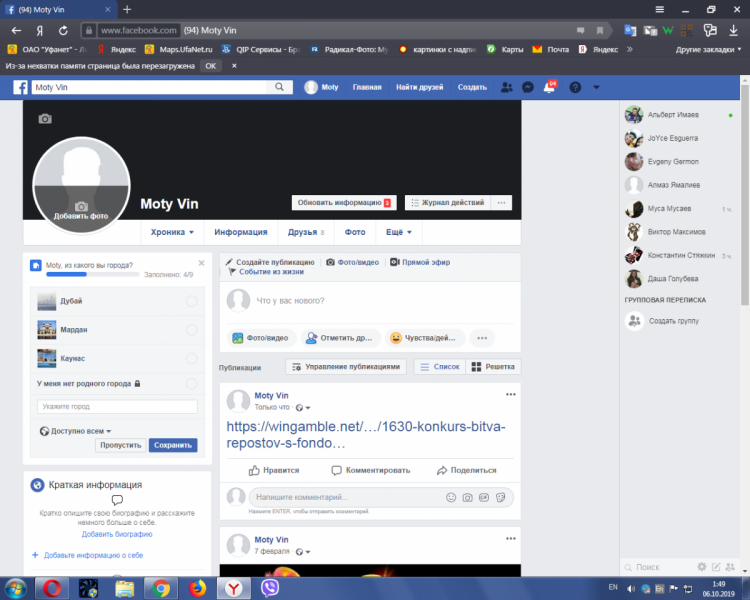Click the Нравится thumbs-up icon
750x600 pixels.
pyautogui.click(x=254, y=470)
